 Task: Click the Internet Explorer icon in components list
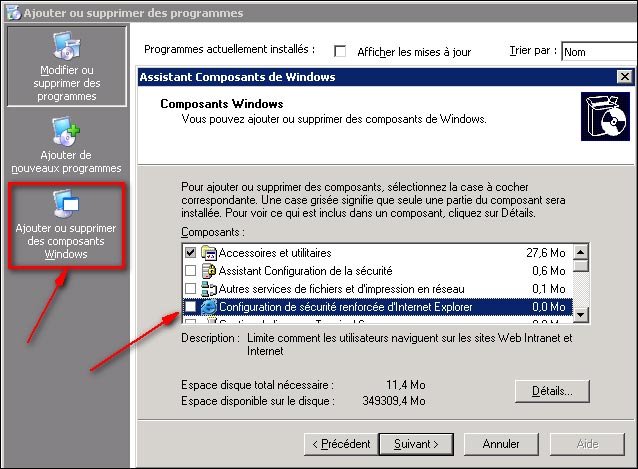pos(209,307)
